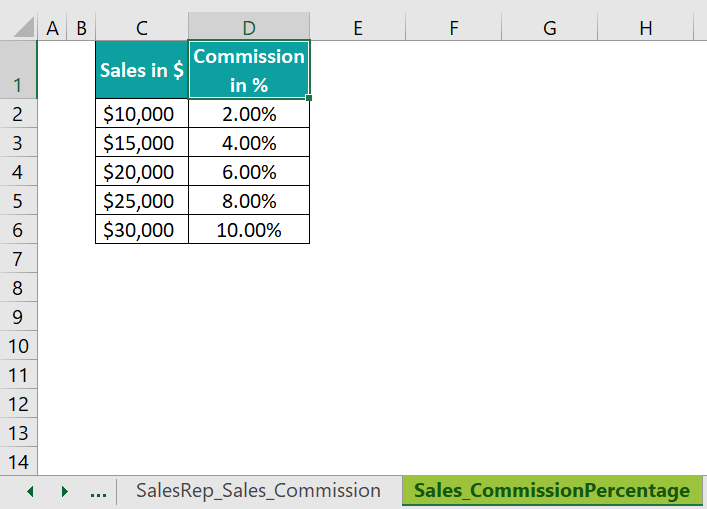Select row 9 header
The image size is (707, 509).
point(18,316)
